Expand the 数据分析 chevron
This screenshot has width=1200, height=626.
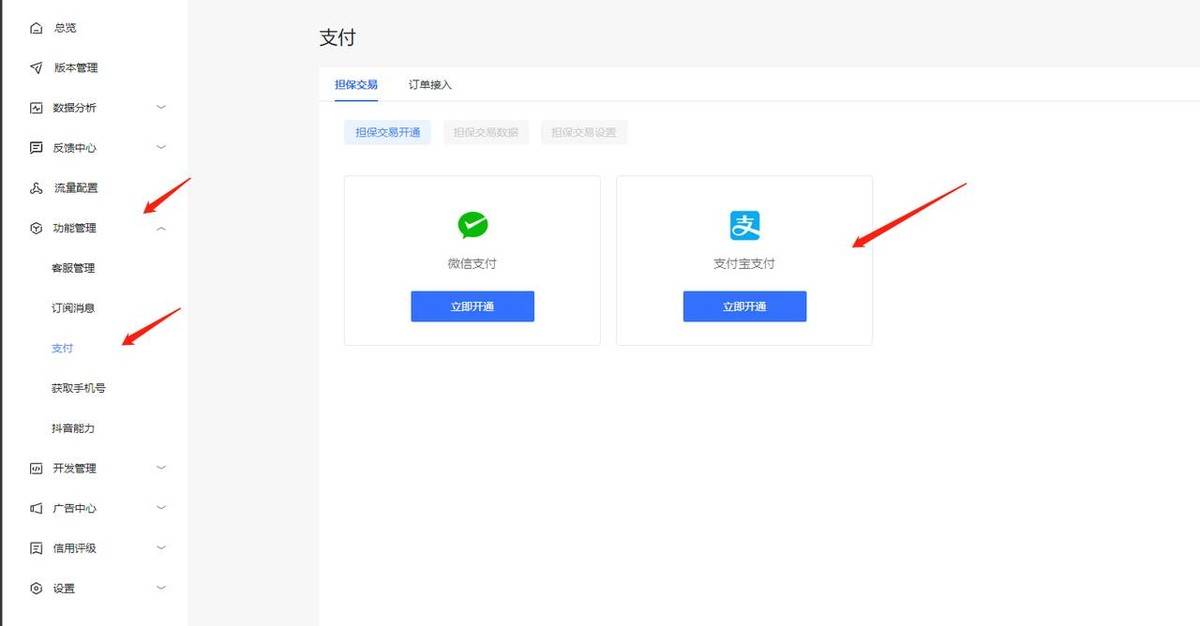161,107
